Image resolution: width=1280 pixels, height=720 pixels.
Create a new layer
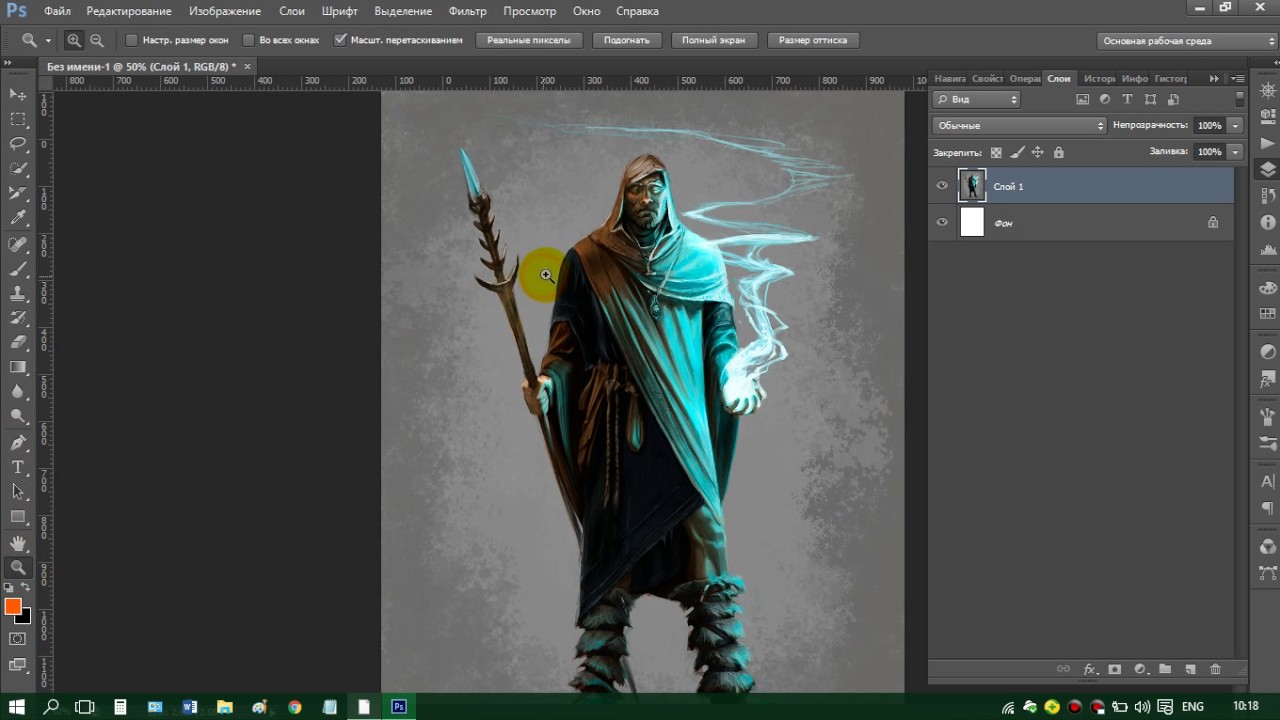pos(1190,669)
